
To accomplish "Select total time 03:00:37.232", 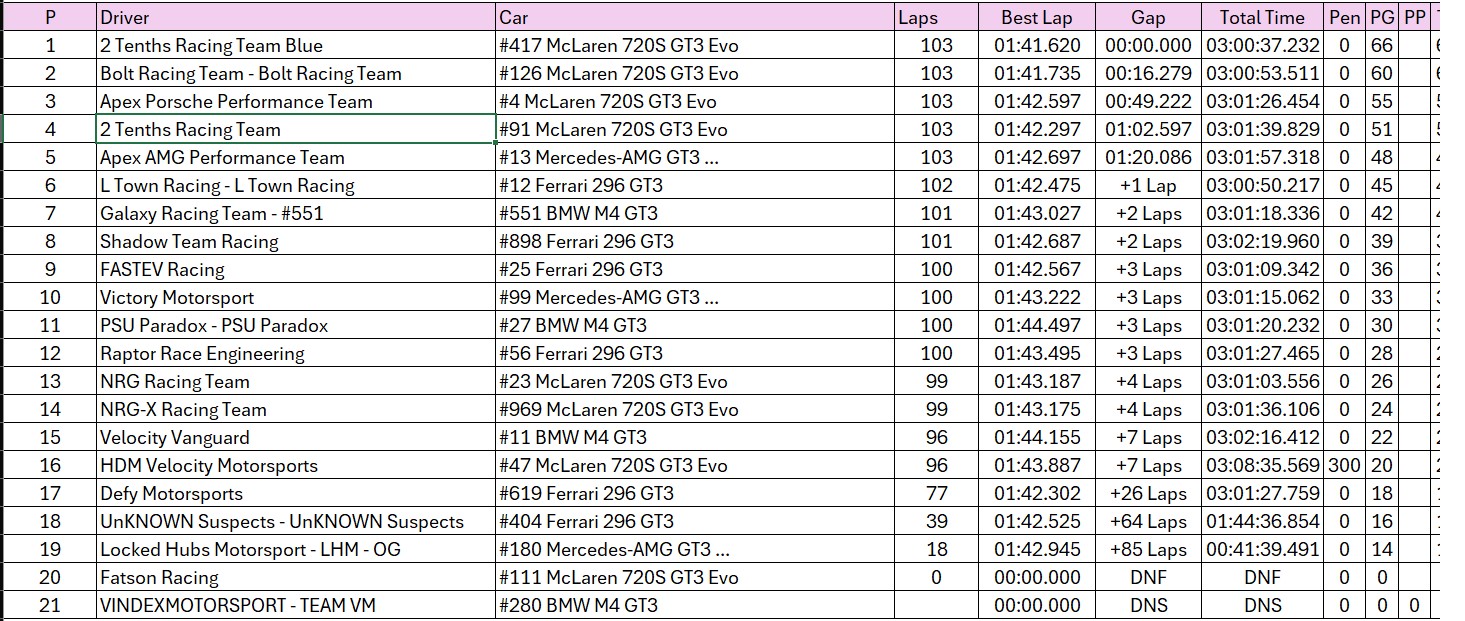I will 1263,45.
